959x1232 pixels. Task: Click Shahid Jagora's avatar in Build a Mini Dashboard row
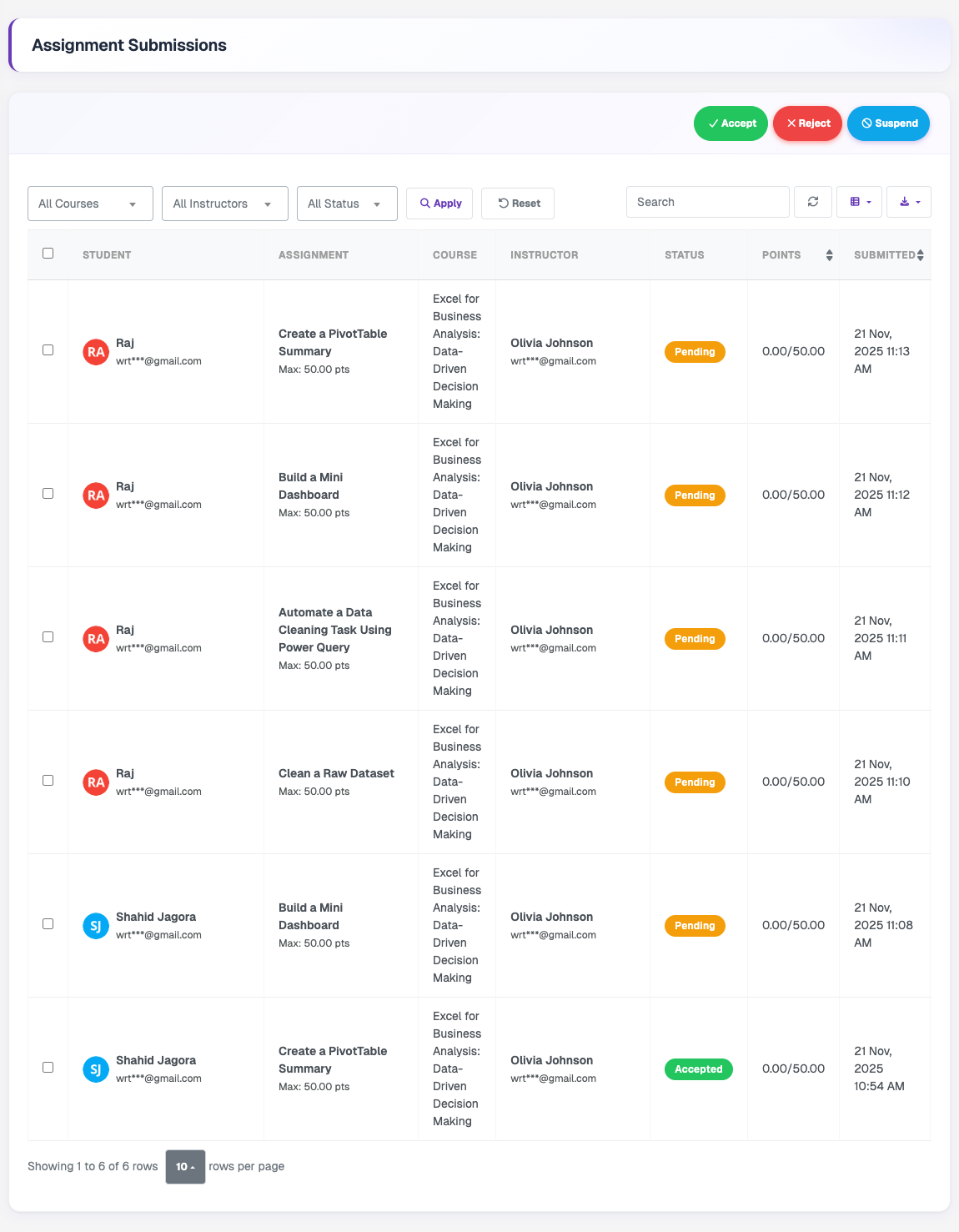[x=96, y=926]
